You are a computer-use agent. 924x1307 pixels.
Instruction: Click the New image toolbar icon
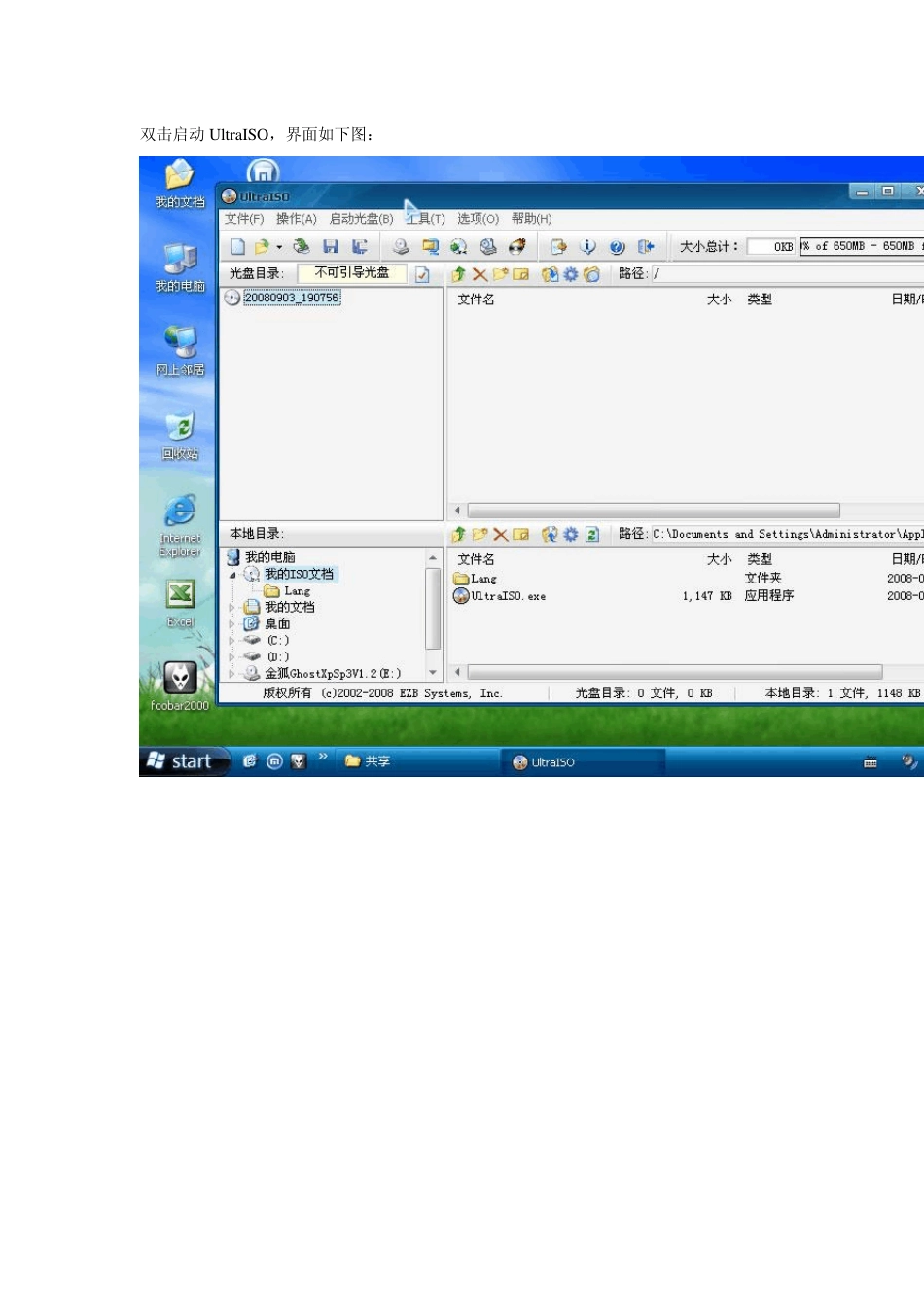237,247
